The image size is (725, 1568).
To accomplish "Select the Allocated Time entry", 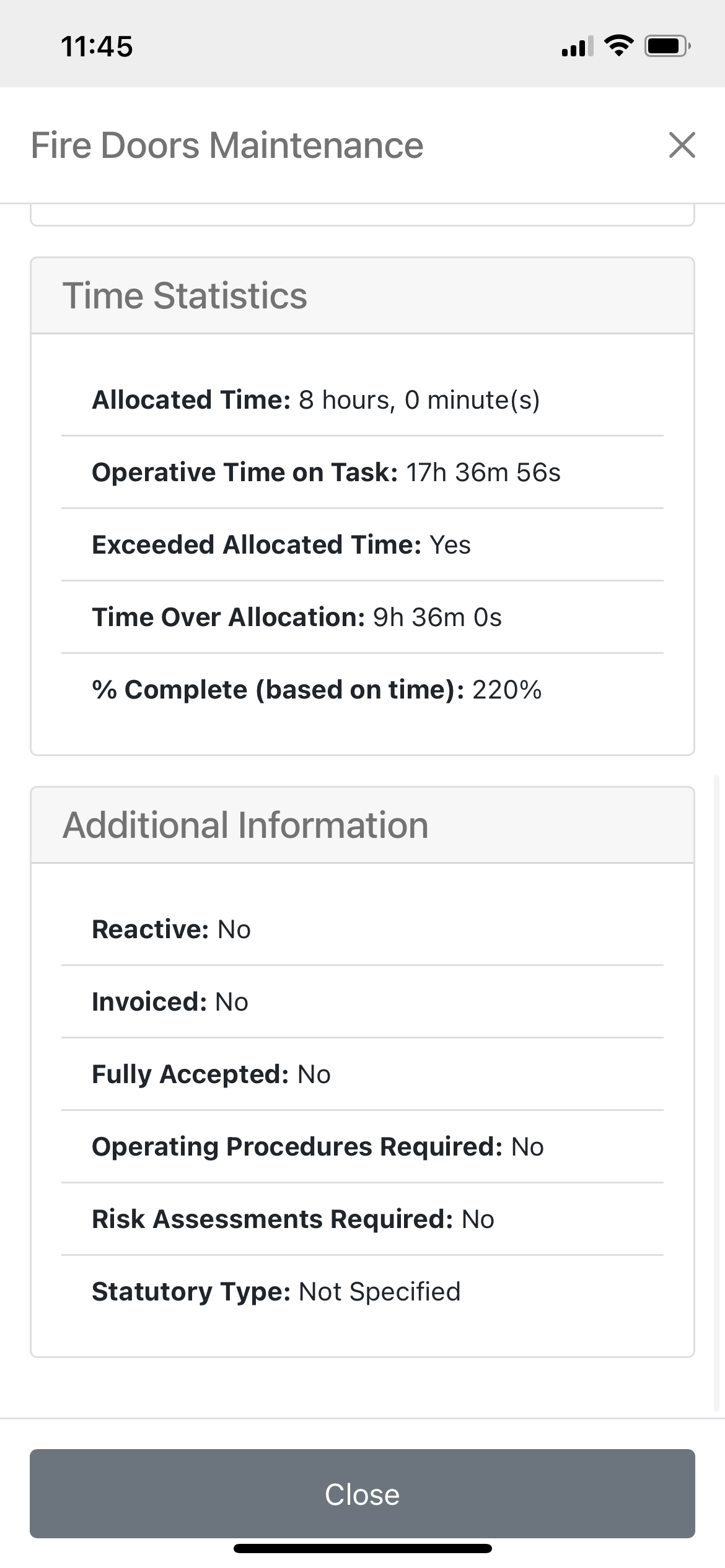I will (x=316, y=399).
